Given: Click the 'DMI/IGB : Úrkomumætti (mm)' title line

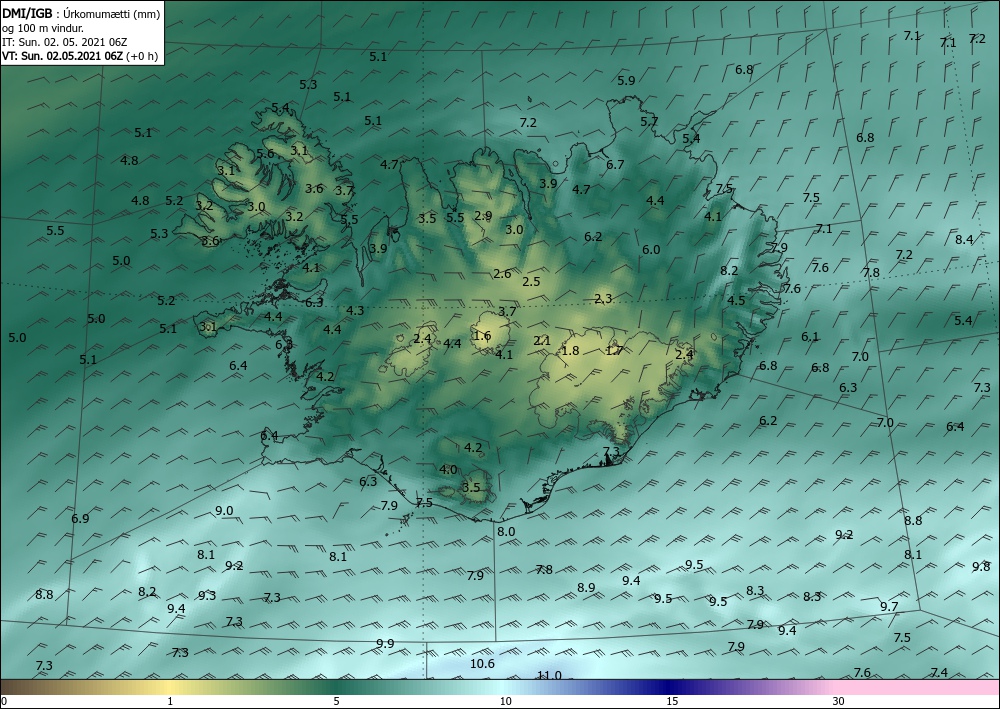Looking at the screenshot, I should point(81,13).
